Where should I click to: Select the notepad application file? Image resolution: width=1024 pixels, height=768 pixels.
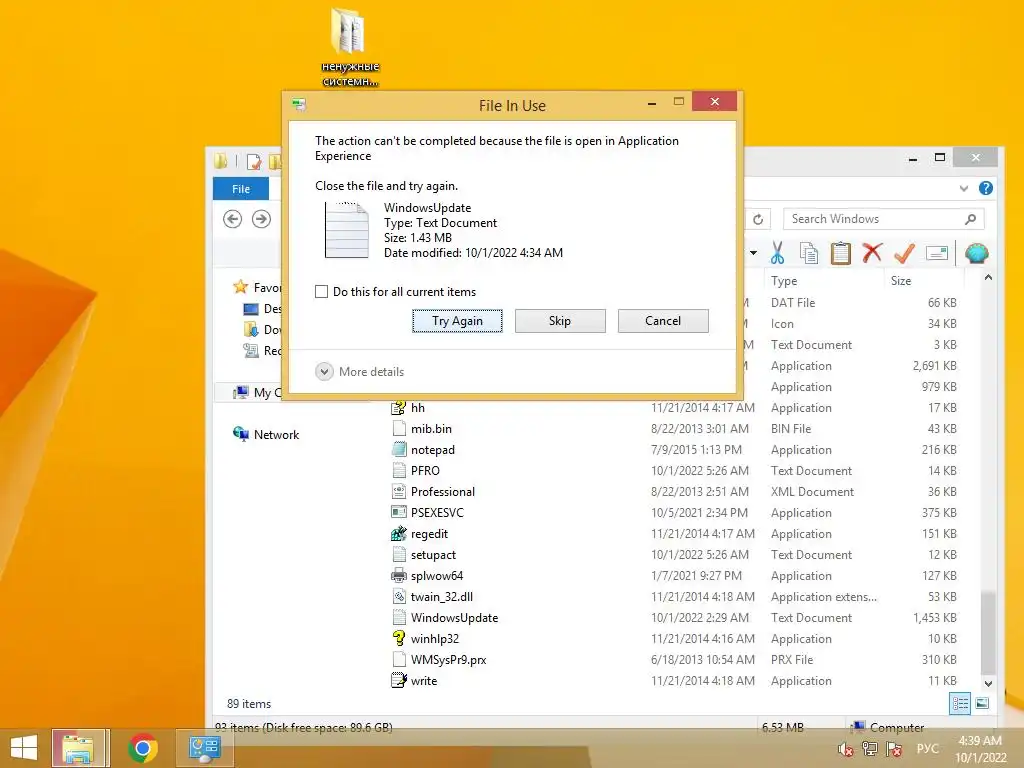673,449
